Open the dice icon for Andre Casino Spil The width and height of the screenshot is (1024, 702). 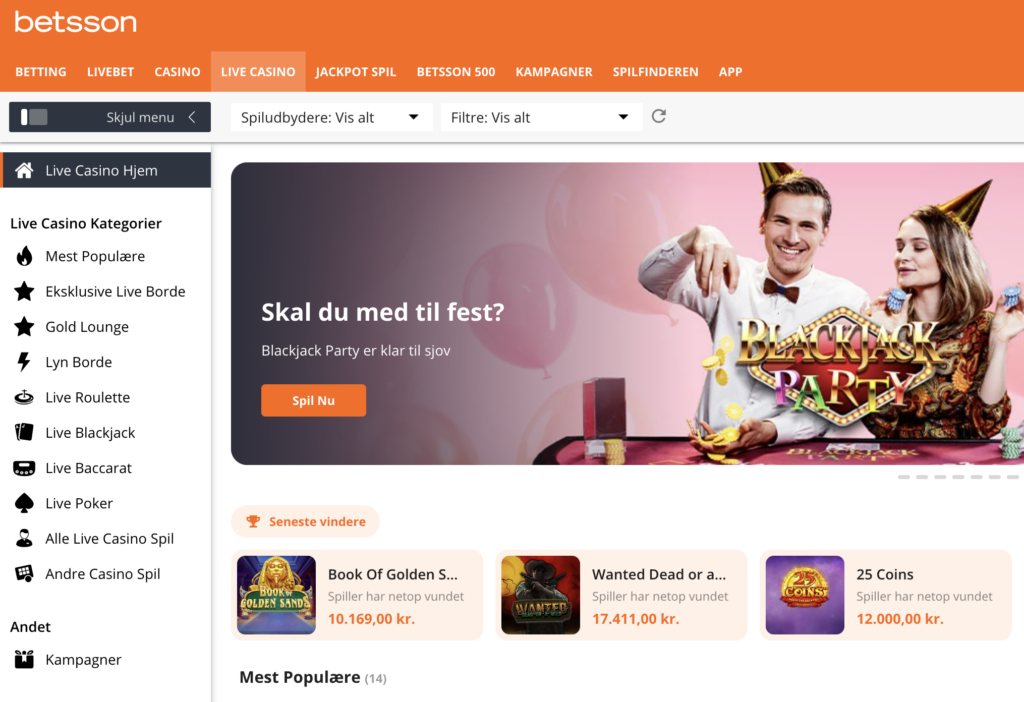(24, 573)
